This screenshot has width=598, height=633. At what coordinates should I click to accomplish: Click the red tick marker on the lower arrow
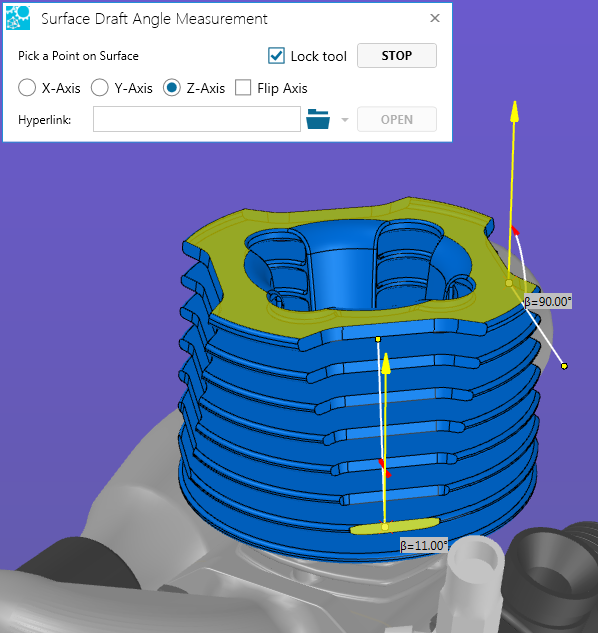pos(385,468)
